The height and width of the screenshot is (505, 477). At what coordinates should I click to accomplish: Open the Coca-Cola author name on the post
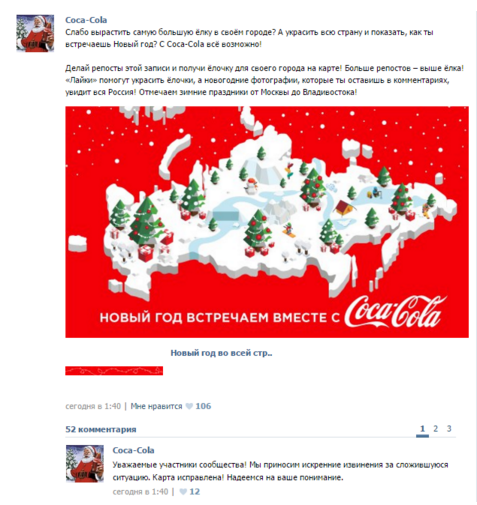(86, 20)
